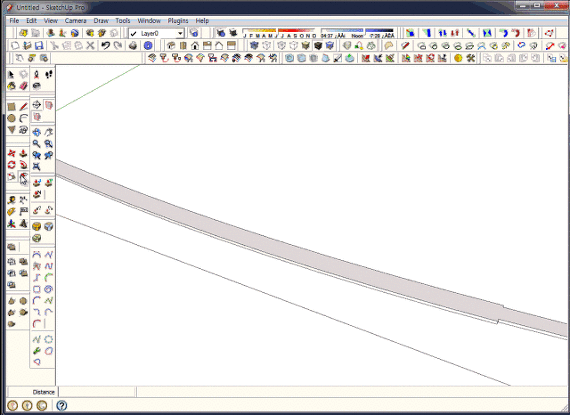
Task: Click the Save file toolbar button
Action: point(39,45)
